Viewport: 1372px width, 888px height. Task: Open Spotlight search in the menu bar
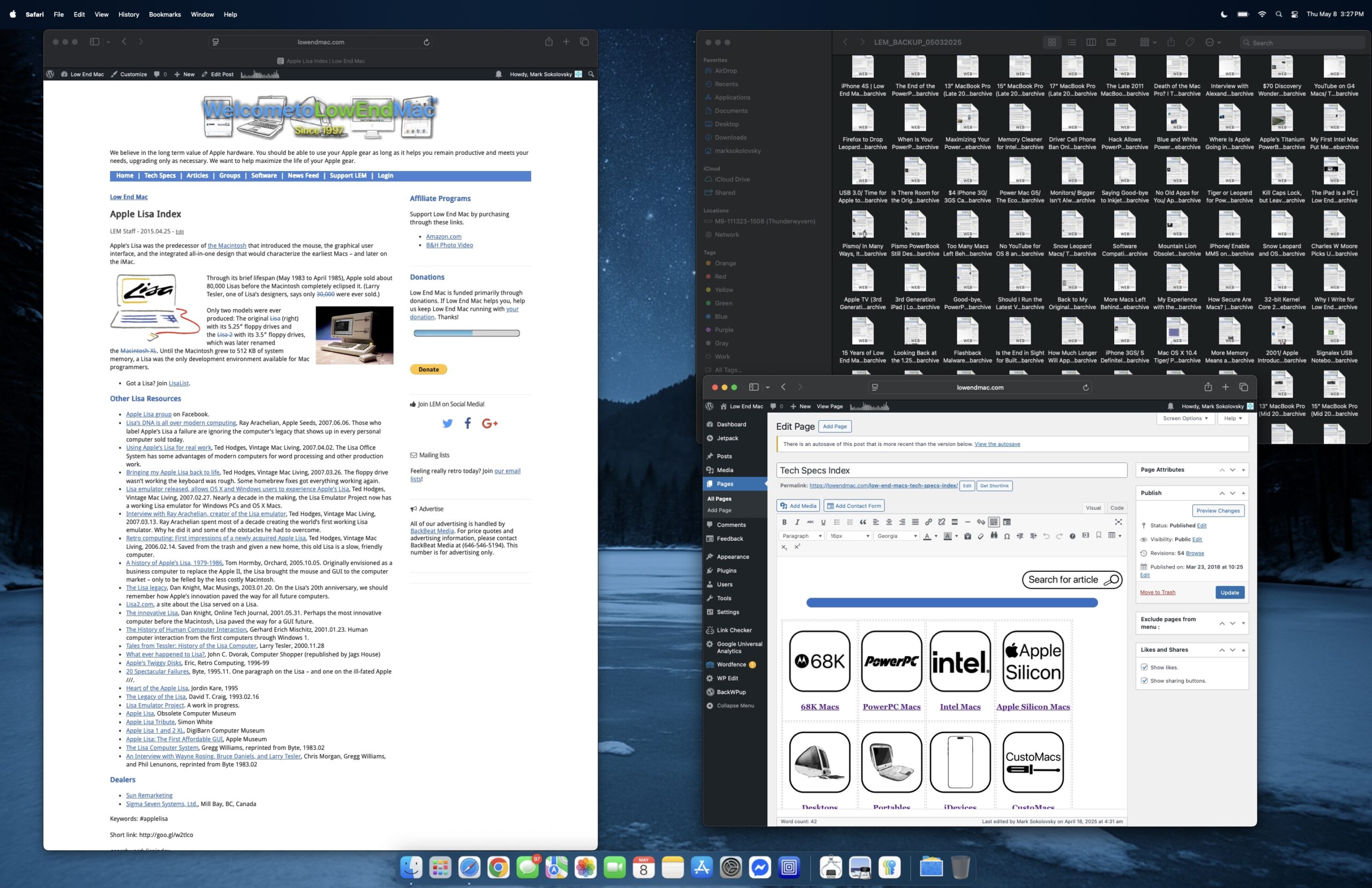pyautogui.click(x=1279, y=14)
